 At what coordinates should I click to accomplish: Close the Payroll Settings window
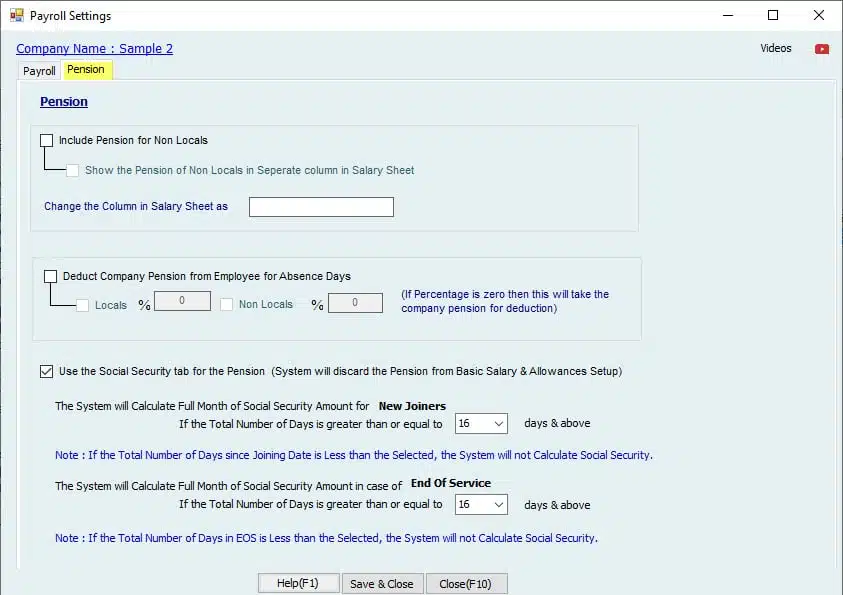[x=818, y=15]
